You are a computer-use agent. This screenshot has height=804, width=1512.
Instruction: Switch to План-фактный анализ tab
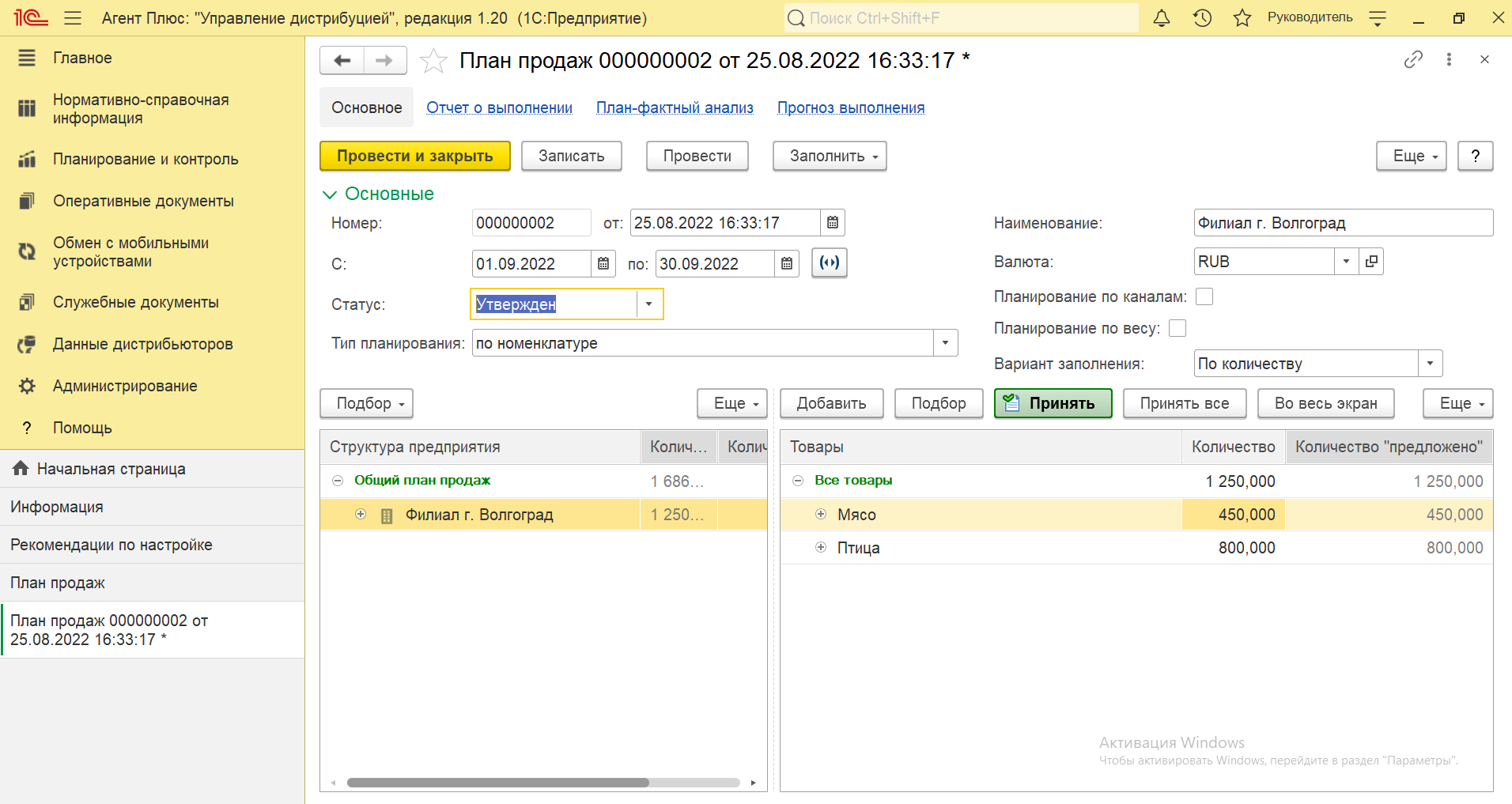coord(675,108)
